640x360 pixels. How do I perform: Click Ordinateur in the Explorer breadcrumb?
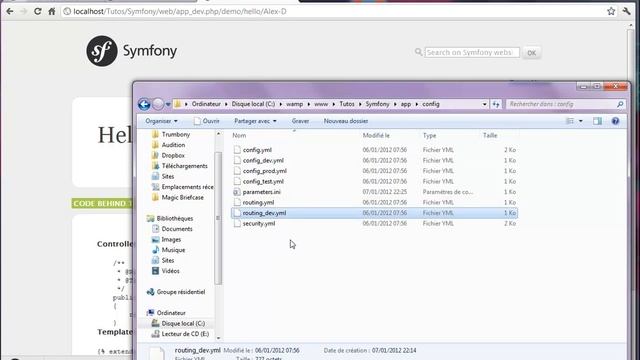206,104
